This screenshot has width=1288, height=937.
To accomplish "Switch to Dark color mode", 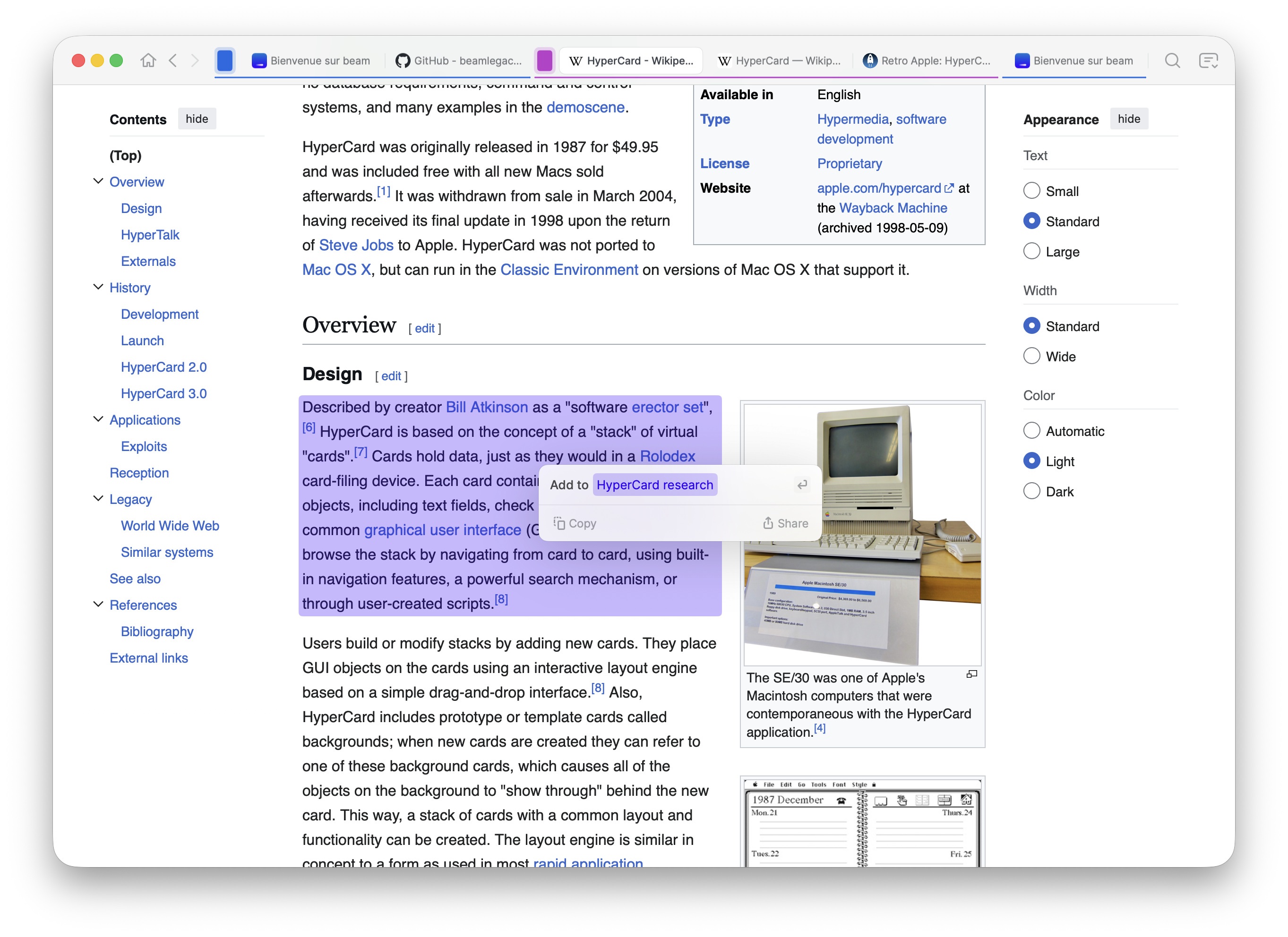I will [1032, 491].
